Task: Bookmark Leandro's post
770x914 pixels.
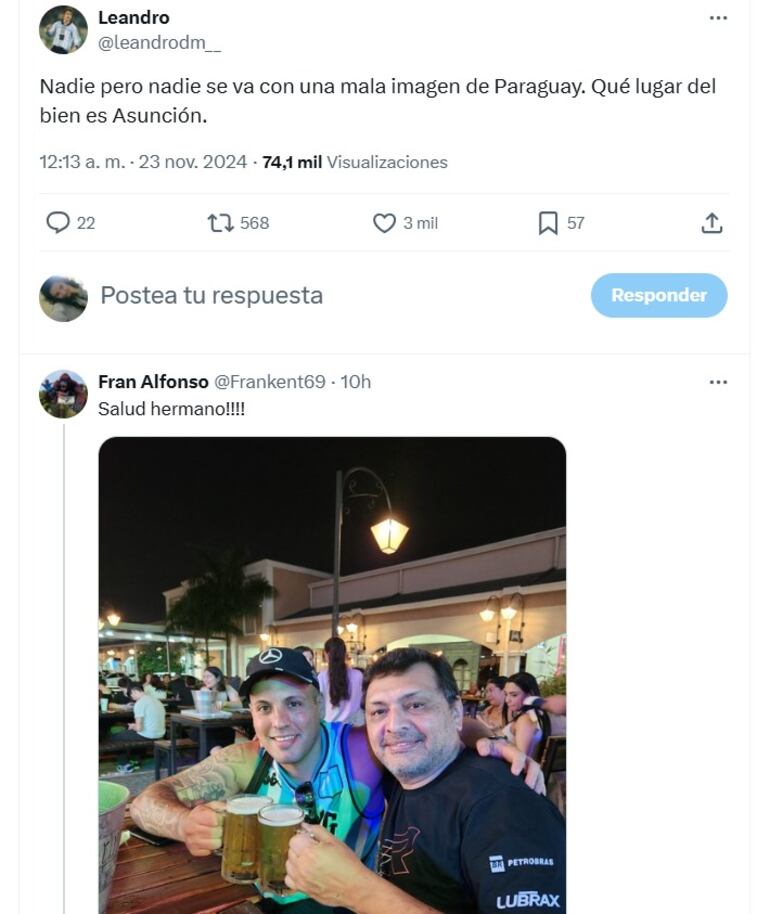Action: (x=548, y=223)
